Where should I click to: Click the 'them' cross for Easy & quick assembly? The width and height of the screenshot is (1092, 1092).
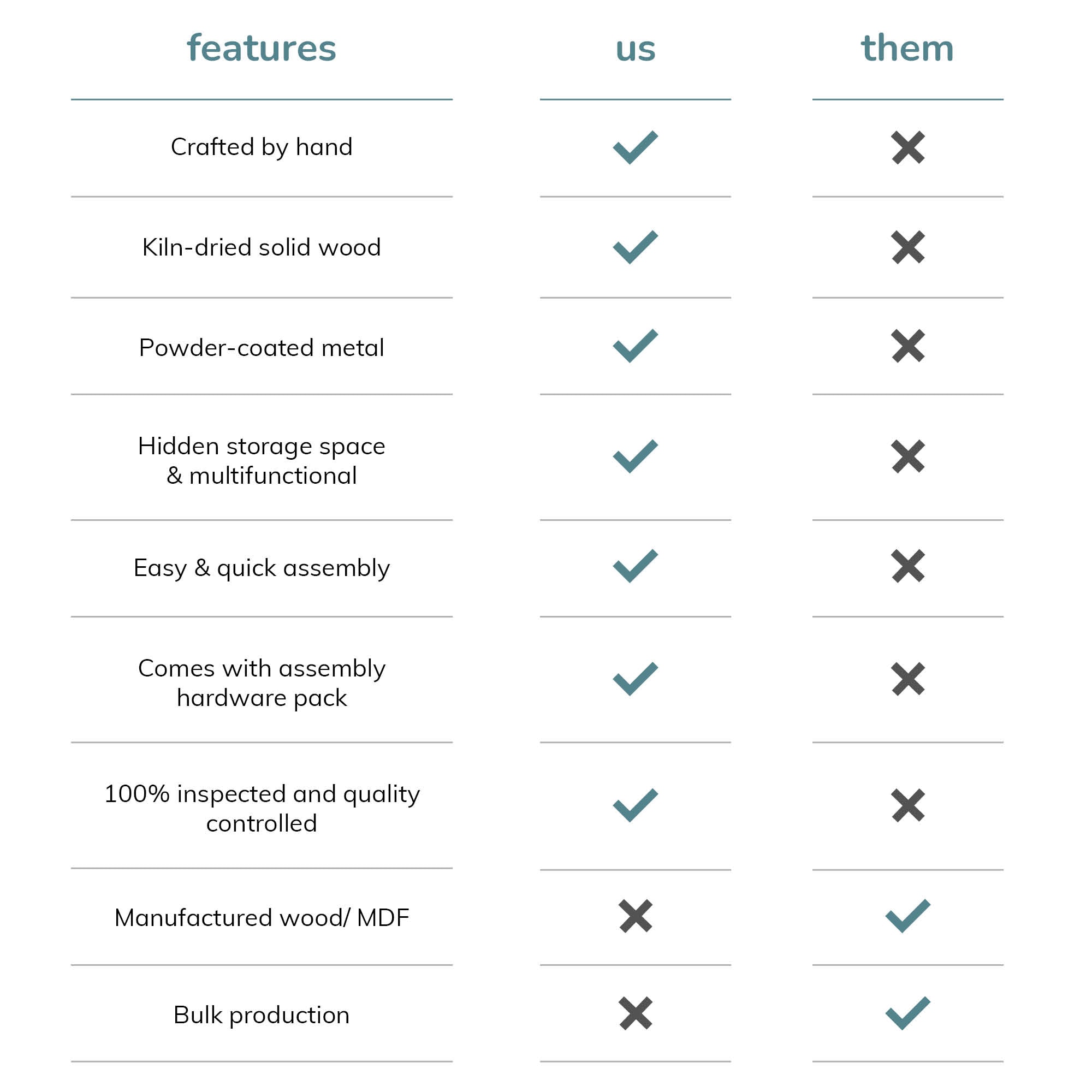[908, 566]
